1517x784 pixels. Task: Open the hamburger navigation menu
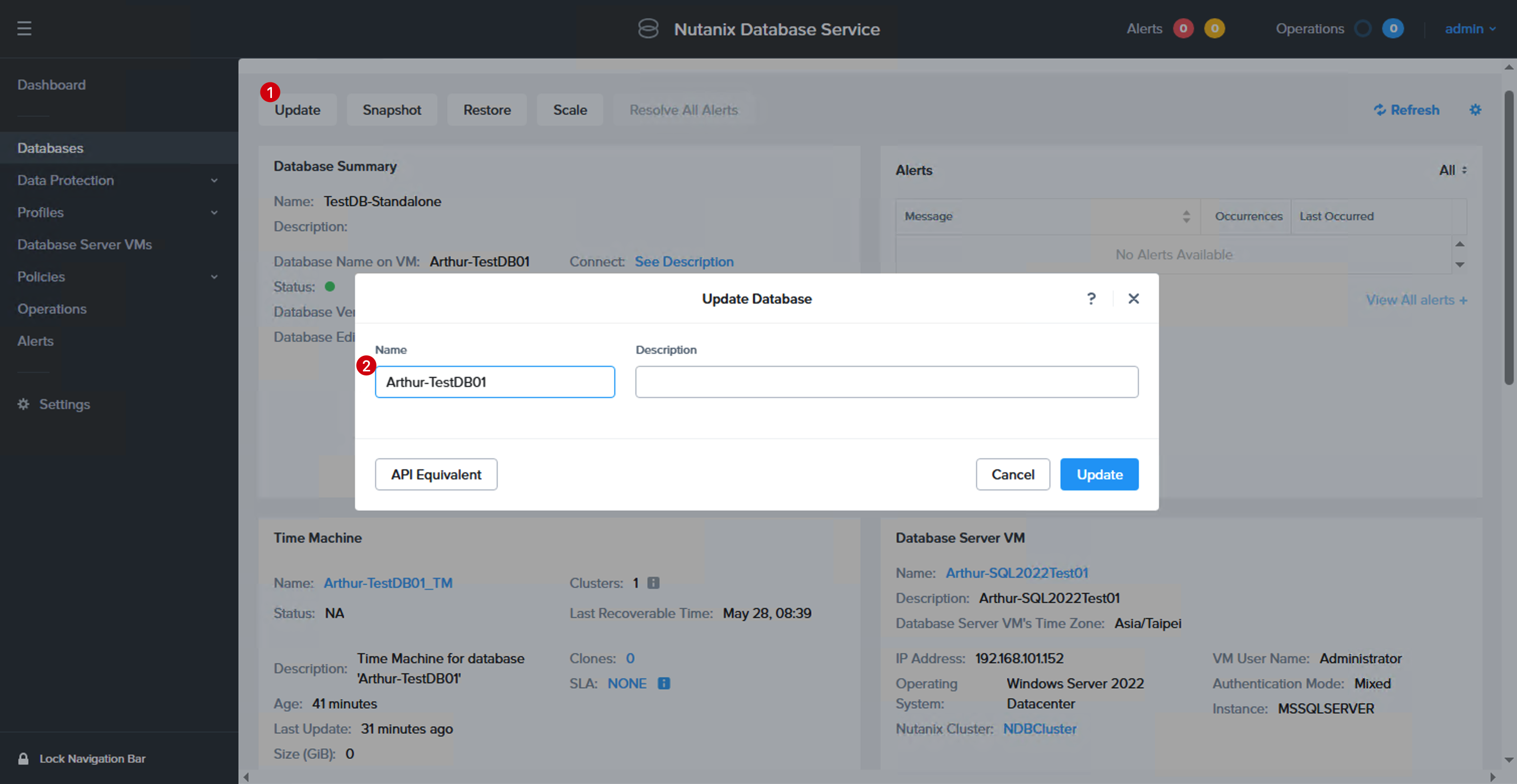(x=24, y=28)
